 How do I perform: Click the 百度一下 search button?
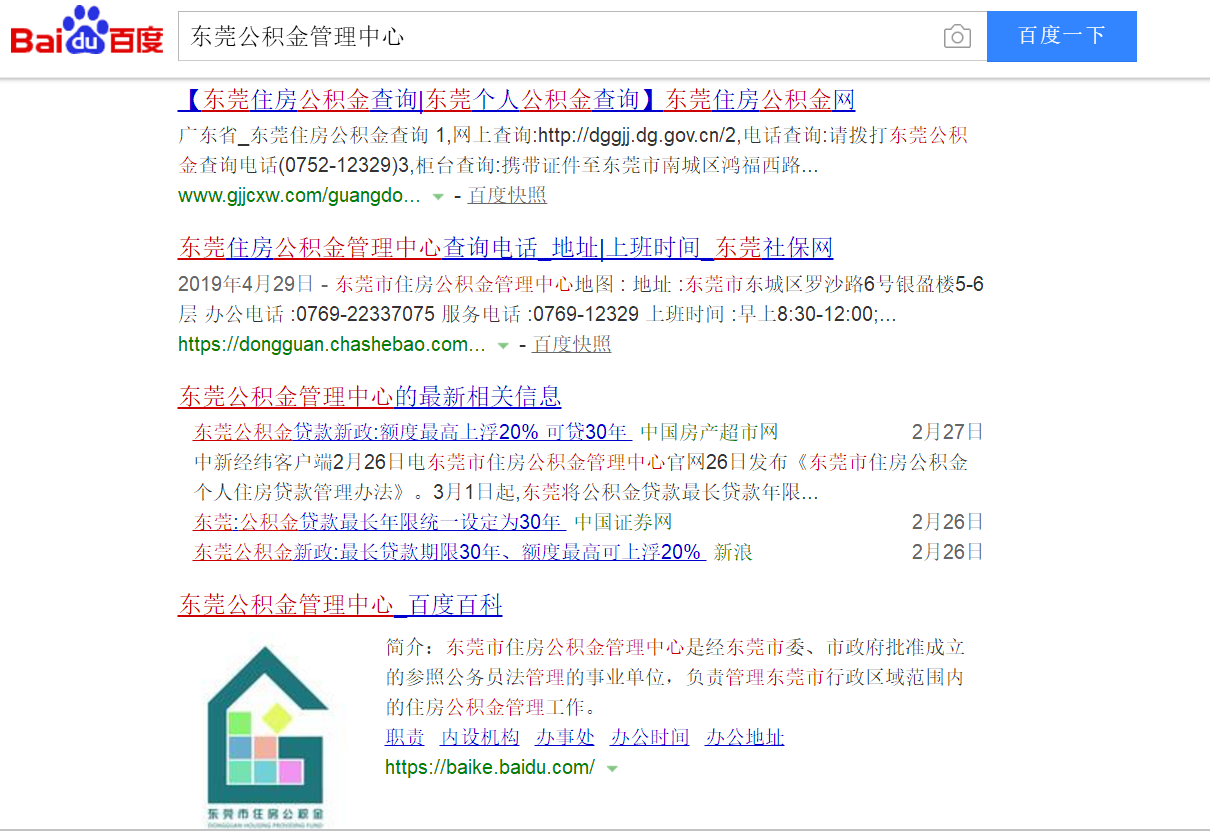coord(1061,37)
